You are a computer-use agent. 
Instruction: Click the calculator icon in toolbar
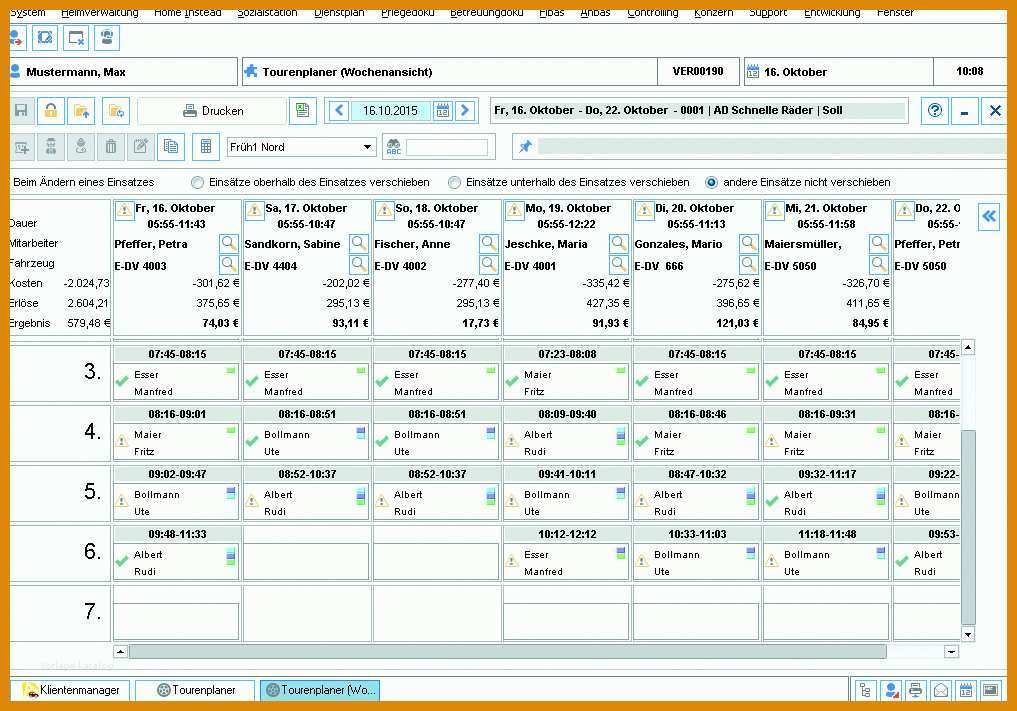206,147
